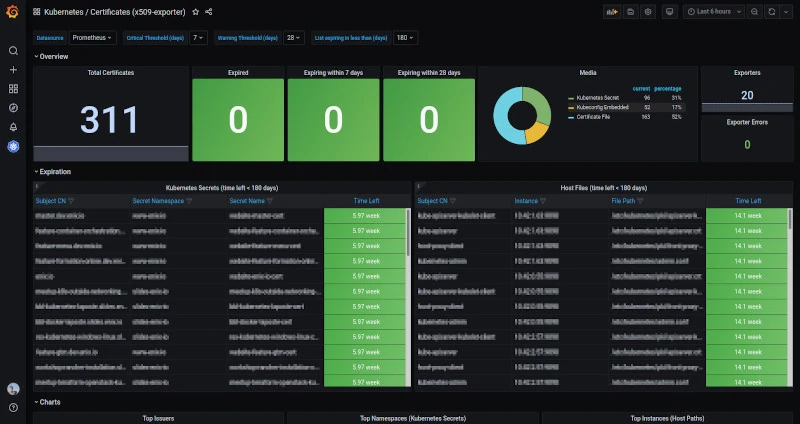Open the Total Certificates panel title
Screen dimensions: 800x424
[111, 73]
